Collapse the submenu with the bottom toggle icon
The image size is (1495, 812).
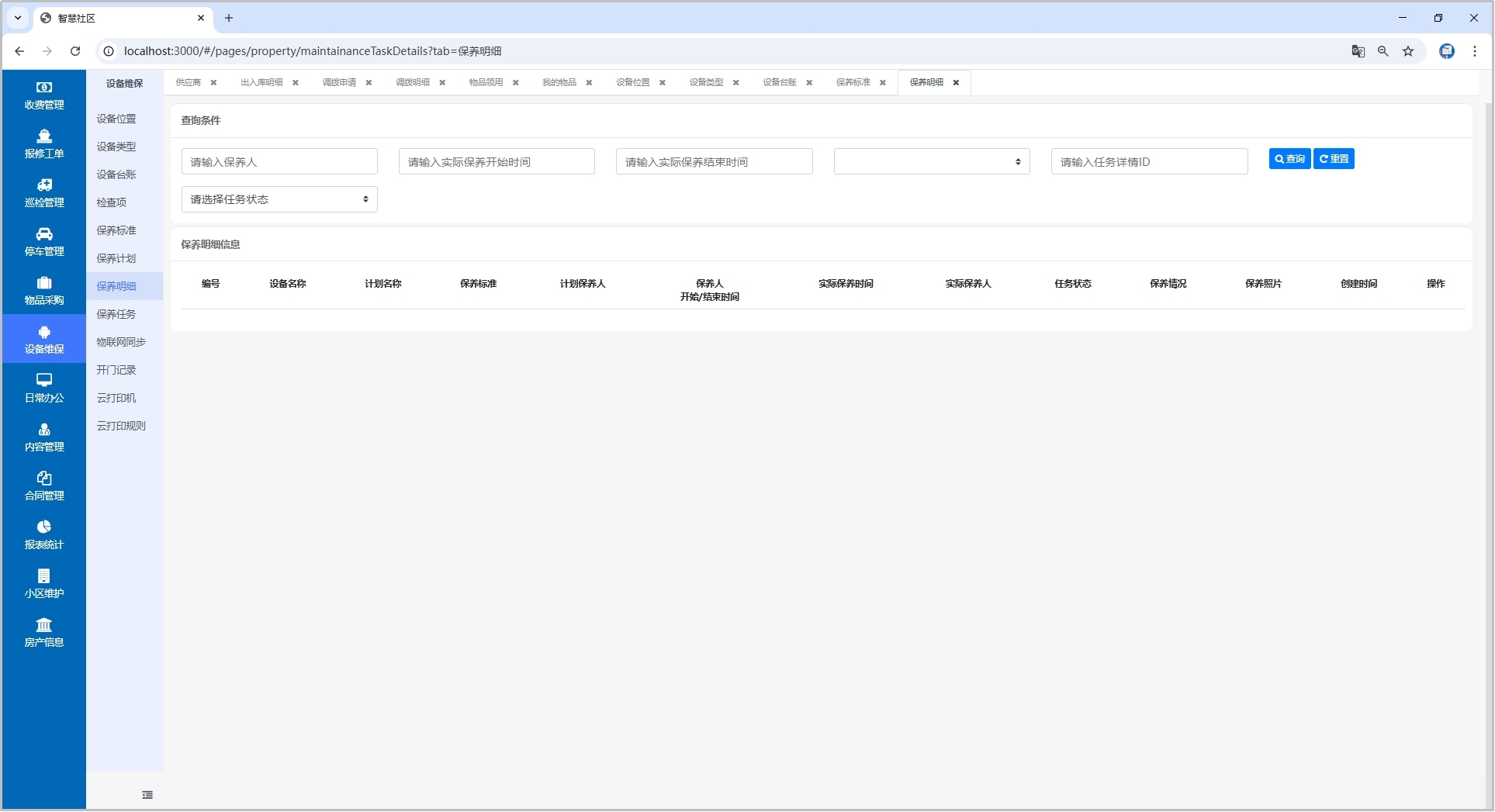tap(147, 795)
